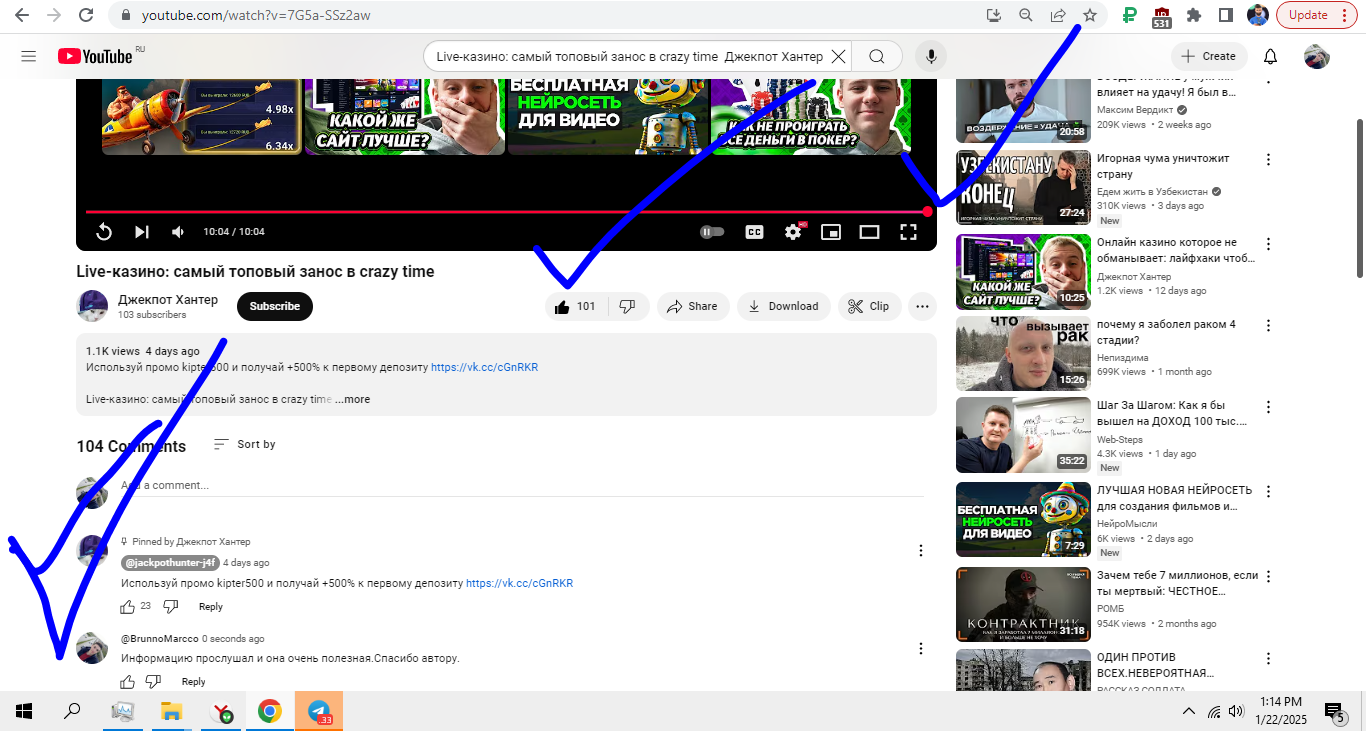Reply to the @BrunnoMarcco comment
The image size is (1366, 731).
coord(193,682)
